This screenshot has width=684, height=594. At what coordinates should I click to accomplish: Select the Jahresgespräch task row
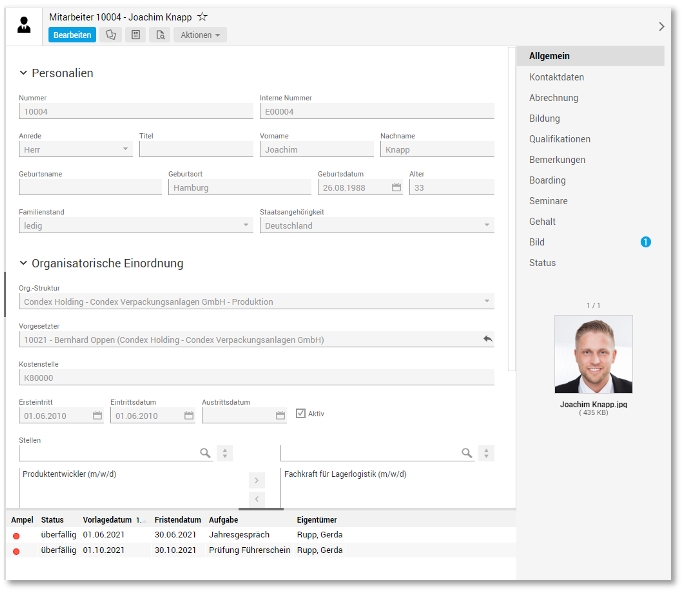[260, 535]
